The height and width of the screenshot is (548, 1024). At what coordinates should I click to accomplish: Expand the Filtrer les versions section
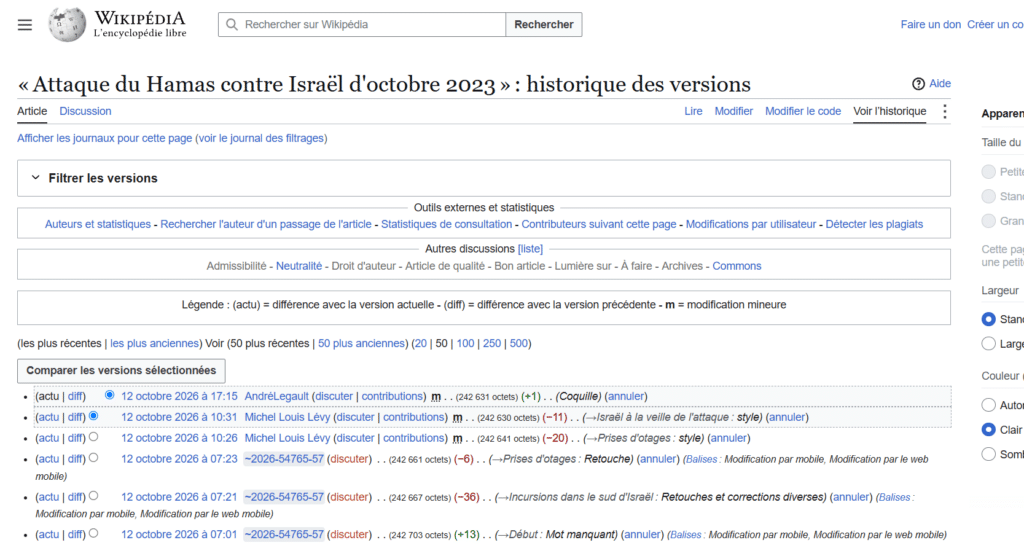coord(483,178)
